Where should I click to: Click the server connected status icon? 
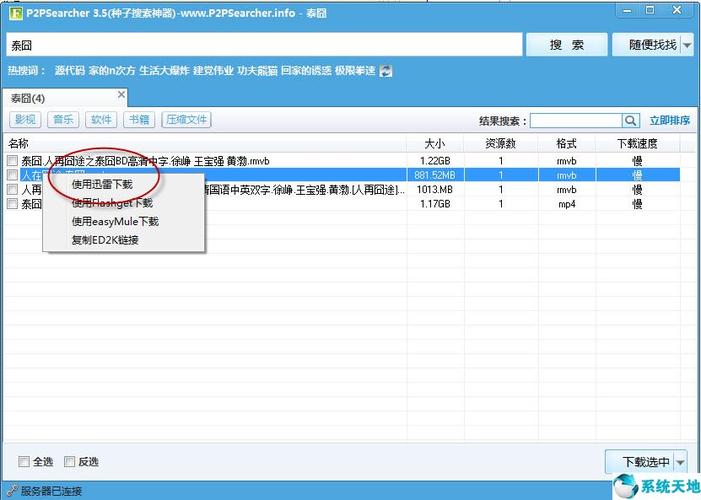(12, 491)
